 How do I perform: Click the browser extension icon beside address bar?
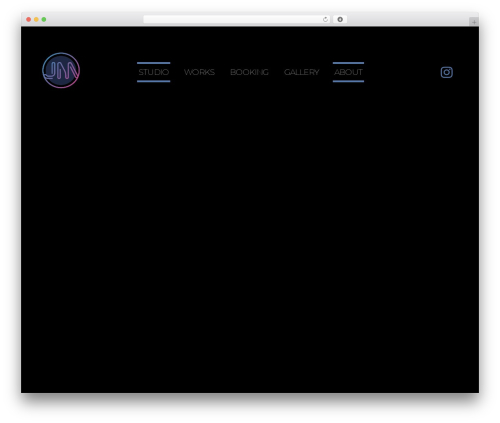[x=340, y=19]
